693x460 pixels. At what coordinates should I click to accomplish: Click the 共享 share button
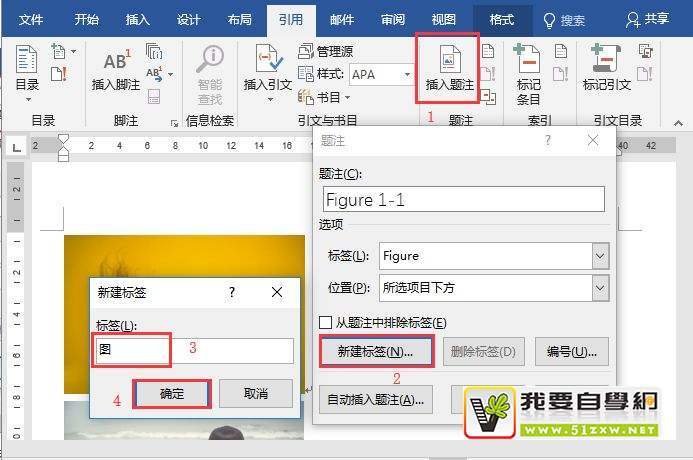pyautogui.click(x=647, y=19)
